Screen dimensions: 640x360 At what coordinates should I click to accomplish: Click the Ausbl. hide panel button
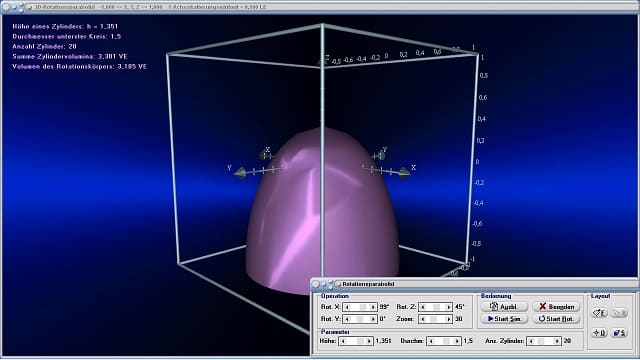pyautogui.click(x=504, y=307)
